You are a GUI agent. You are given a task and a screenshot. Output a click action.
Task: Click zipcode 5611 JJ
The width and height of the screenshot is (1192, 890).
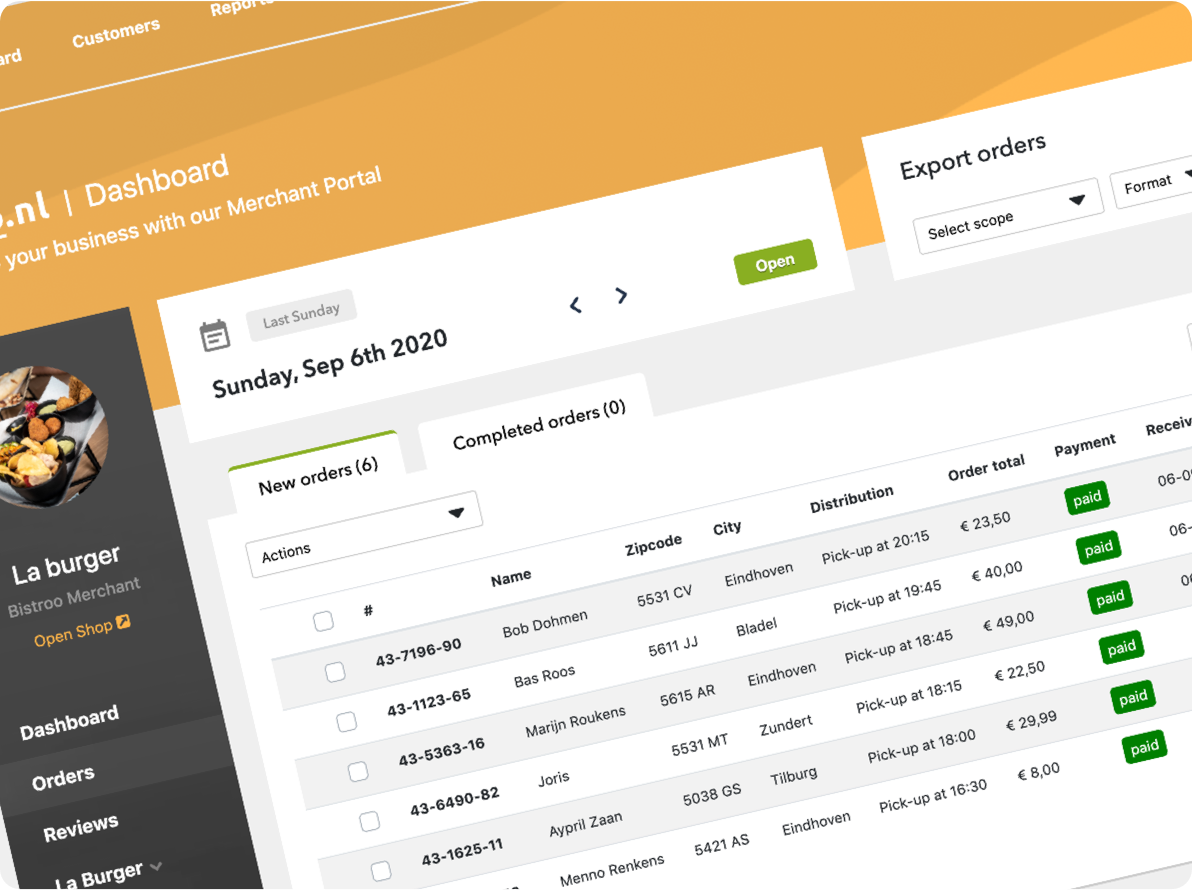click(x=673, y=648)
